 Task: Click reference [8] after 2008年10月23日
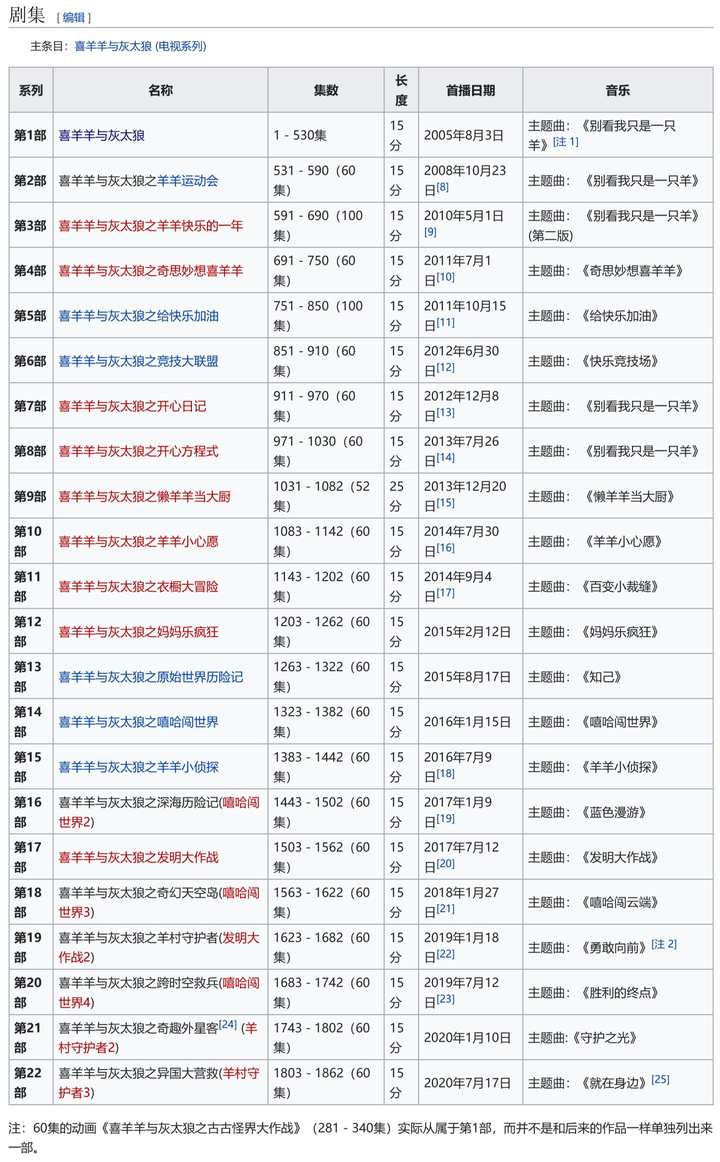(x=442, y=187)
